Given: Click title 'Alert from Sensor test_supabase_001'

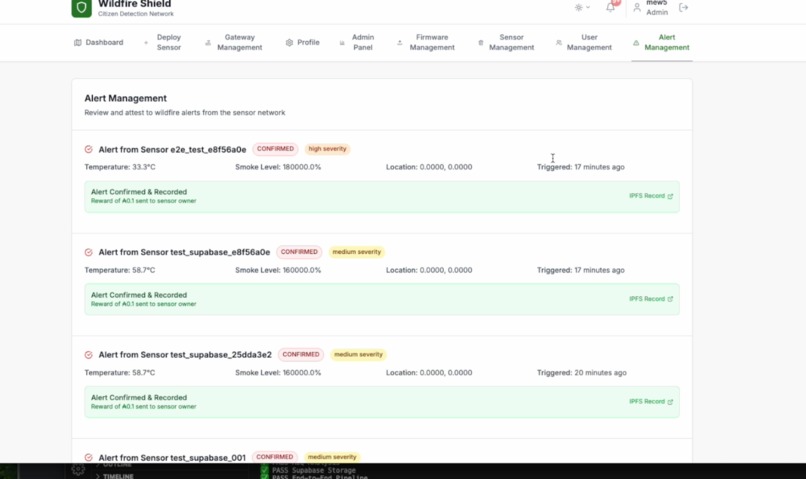Looking at the screenshot, I should 172,457.
